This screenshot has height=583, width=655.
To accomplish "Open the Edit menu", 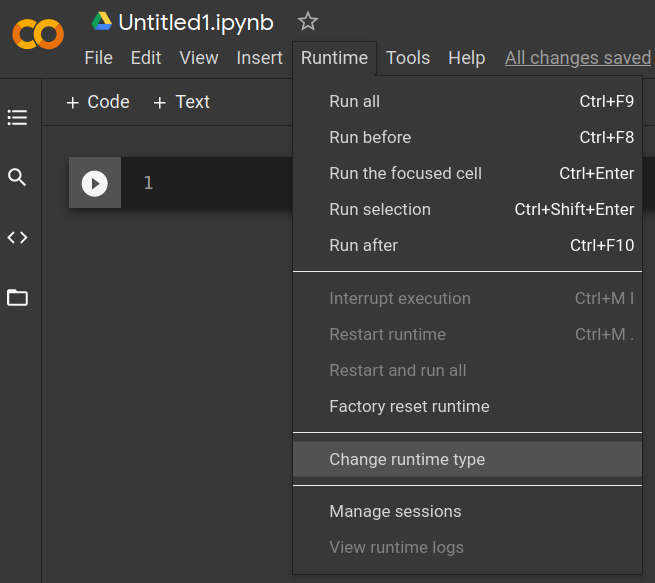I will pos(146,58).
